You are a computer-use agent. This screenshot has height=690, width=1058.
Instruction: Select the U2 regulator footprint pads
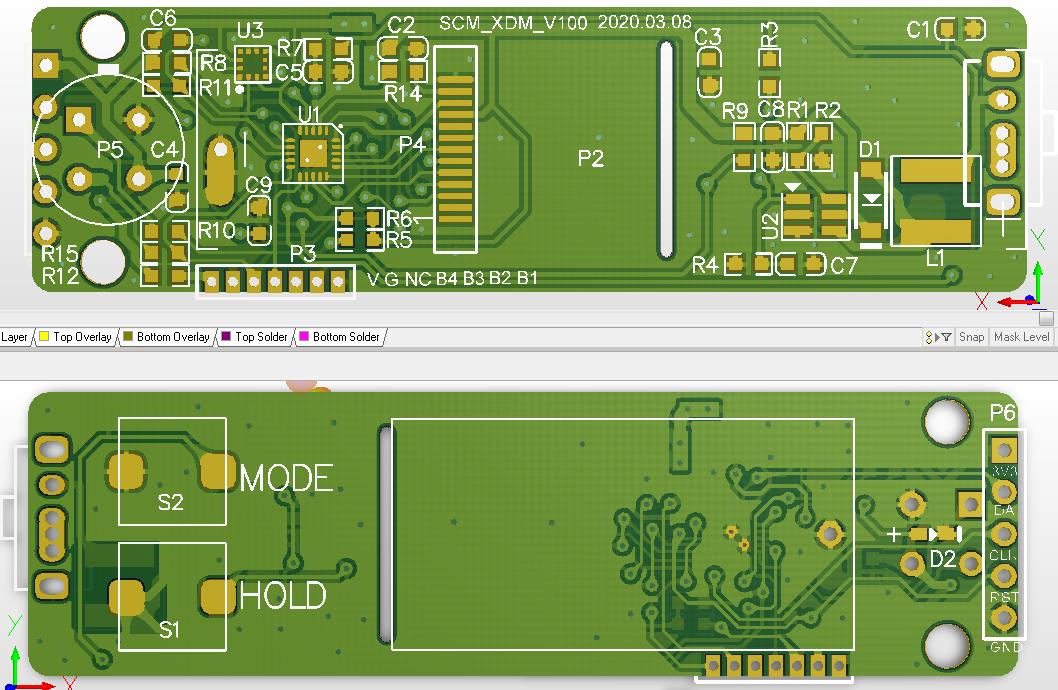[815, 216]
